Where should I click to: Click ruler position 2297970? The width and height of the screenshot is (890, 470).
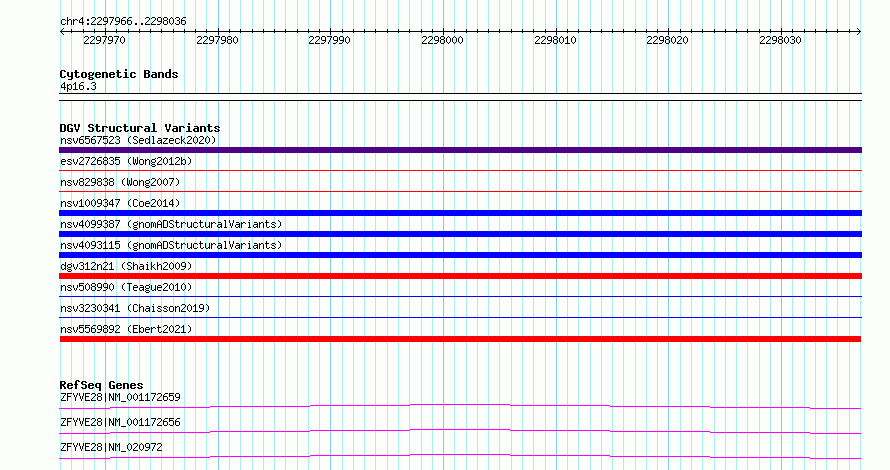click(104, 40)
